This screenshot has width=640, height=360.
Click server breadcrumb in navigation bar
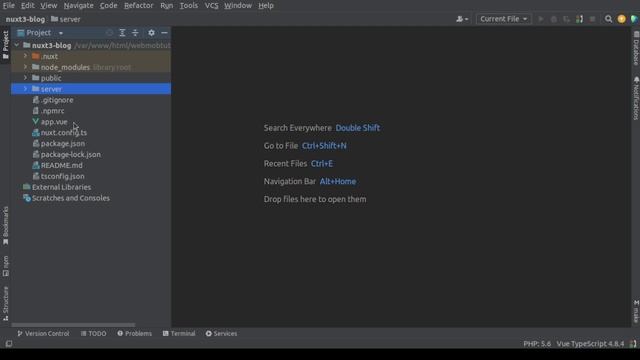66,19
